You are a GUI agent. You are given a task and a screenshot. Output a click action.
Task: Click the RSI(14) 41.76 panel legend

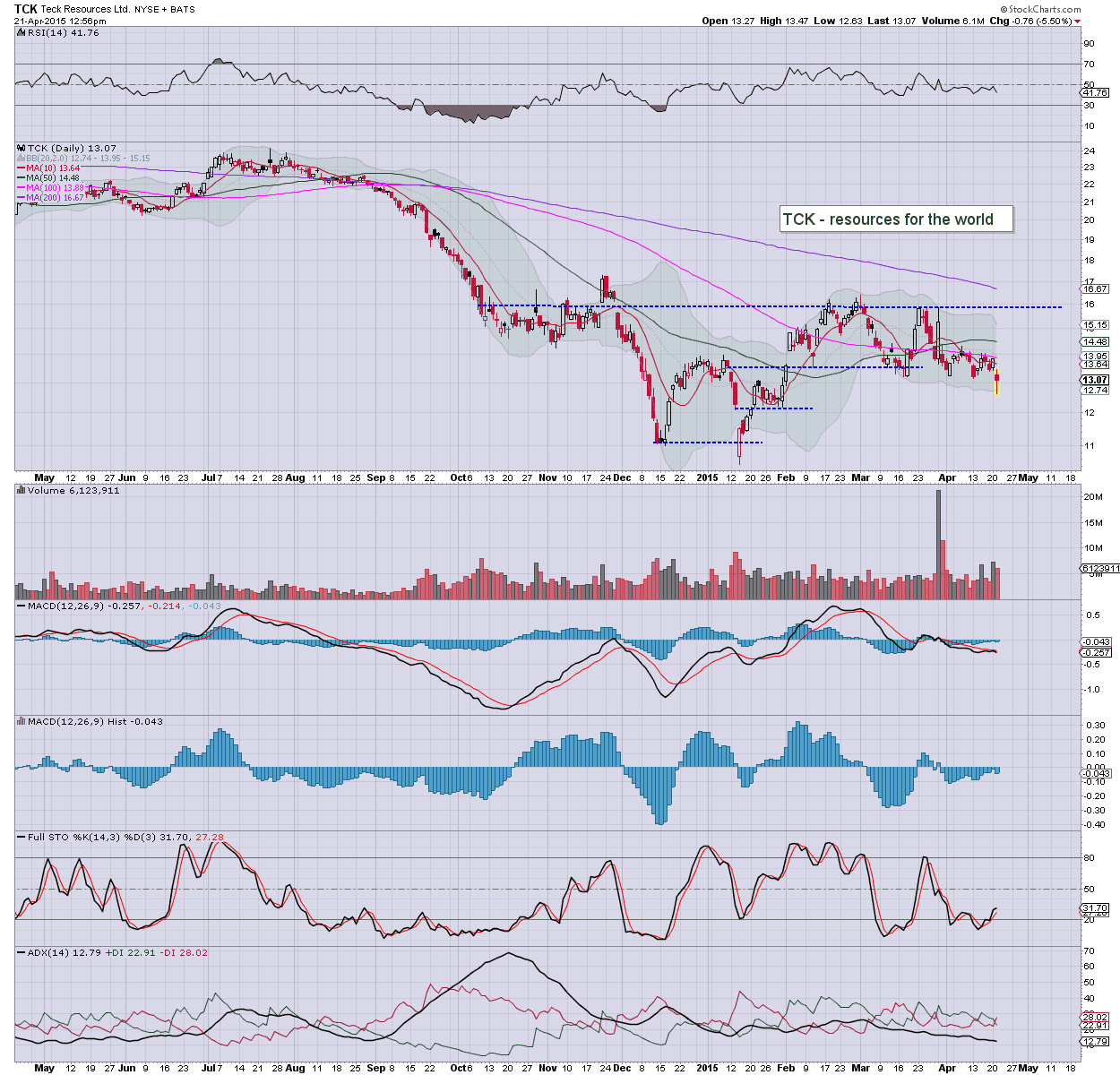(x=58, y=32)
